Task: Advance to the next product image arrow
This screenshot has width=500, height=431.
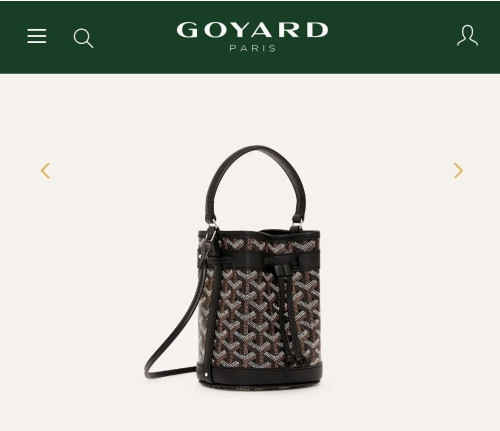Action: click(x=458, y=171)
